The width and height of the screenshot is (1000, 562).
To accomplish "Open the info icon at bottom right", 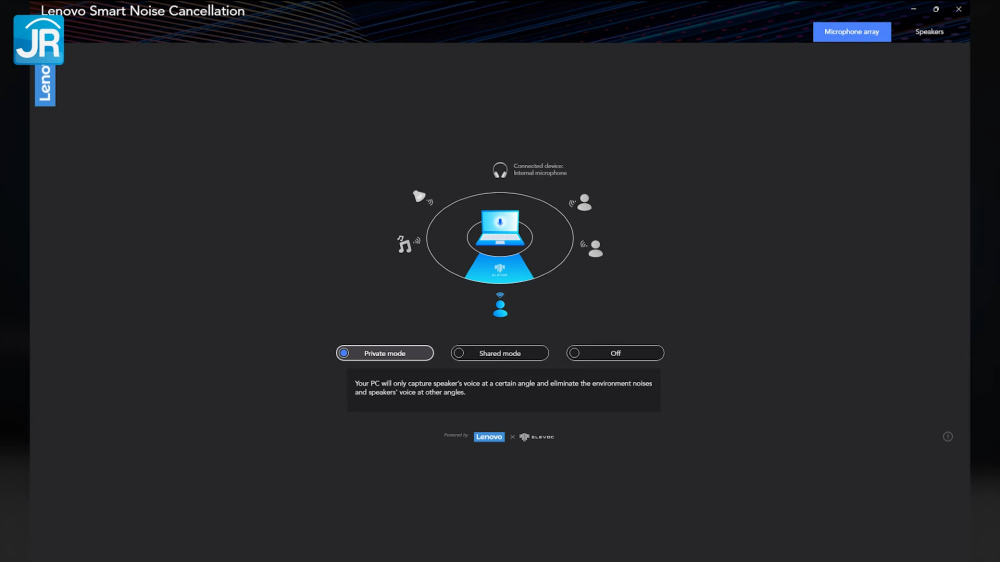I will [948, 437].
